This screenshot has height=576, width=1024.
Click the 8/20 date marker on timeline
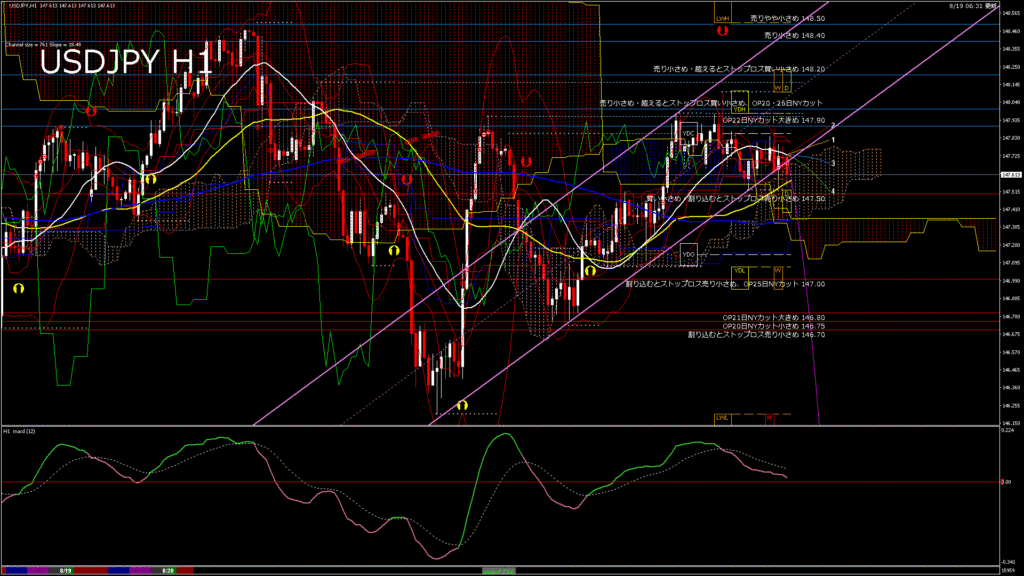(x=168, y=570)
